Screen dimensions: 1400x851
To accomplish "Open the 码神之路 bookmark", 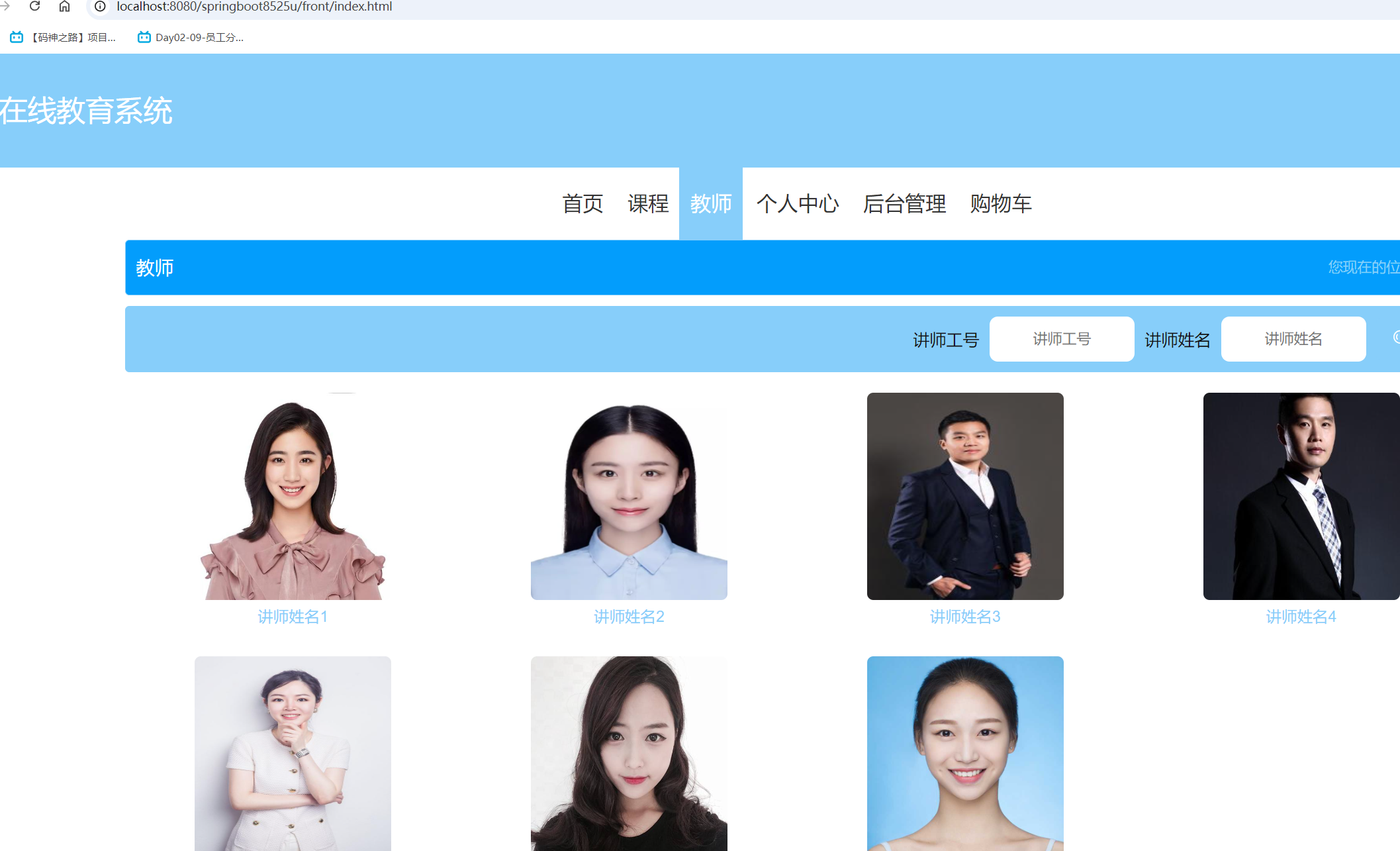I will pyautogui.click(x=64, y=38).
